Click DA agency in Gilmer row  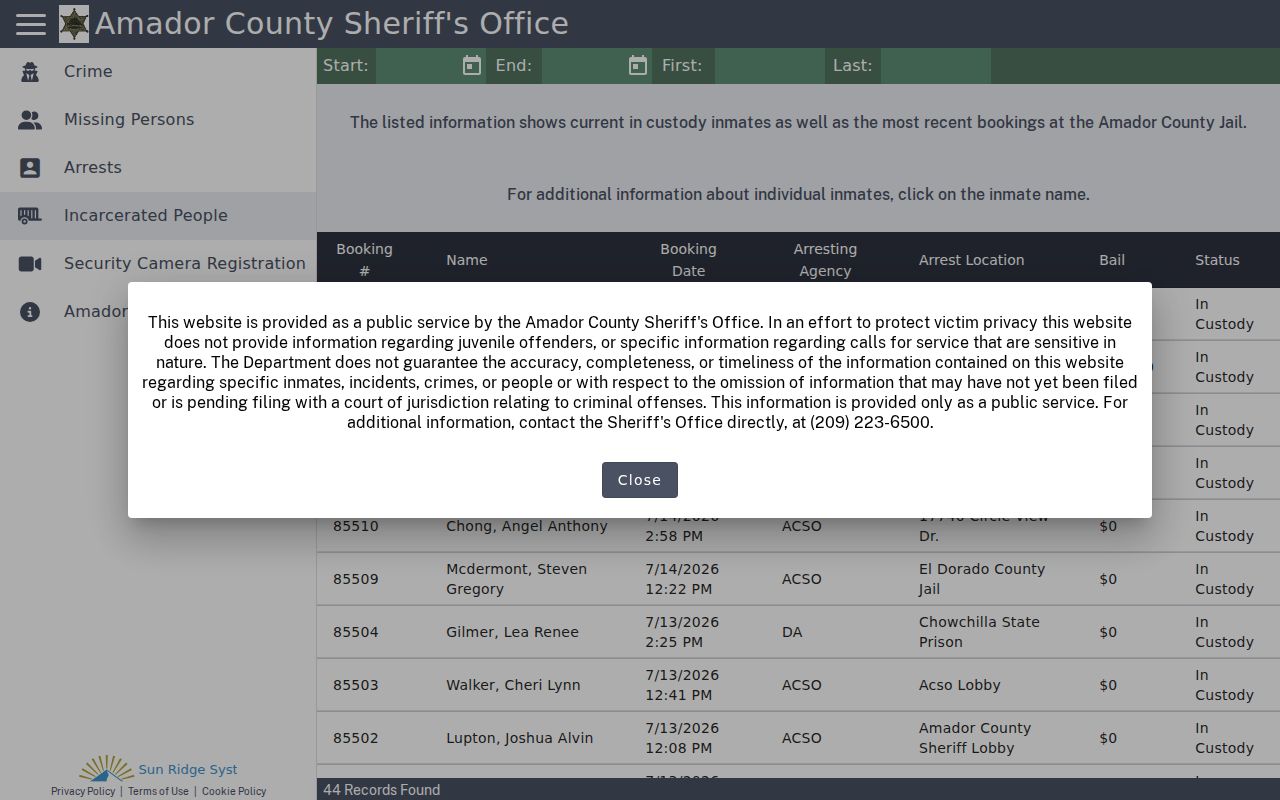tap(792, 632)
